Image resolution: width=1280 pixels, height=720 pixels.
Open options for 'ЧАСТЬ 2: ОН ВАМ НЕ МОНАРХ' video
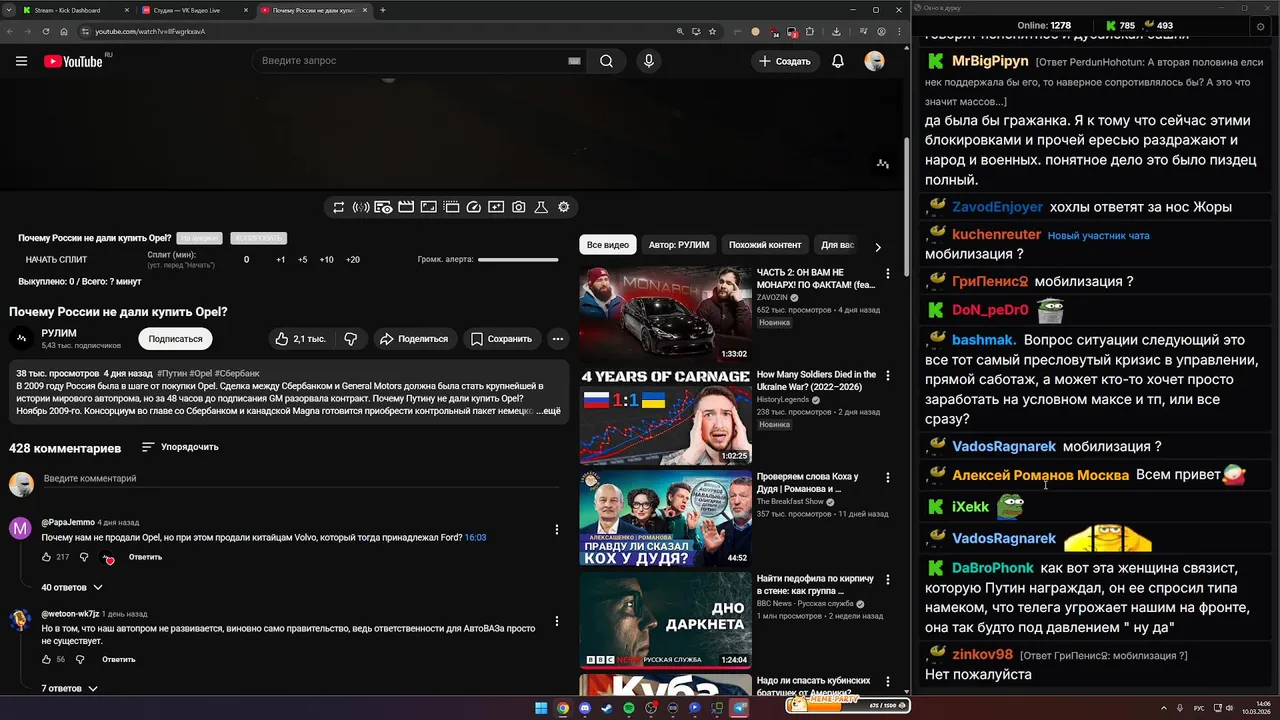pyautogui.click(x=887, y=274)
